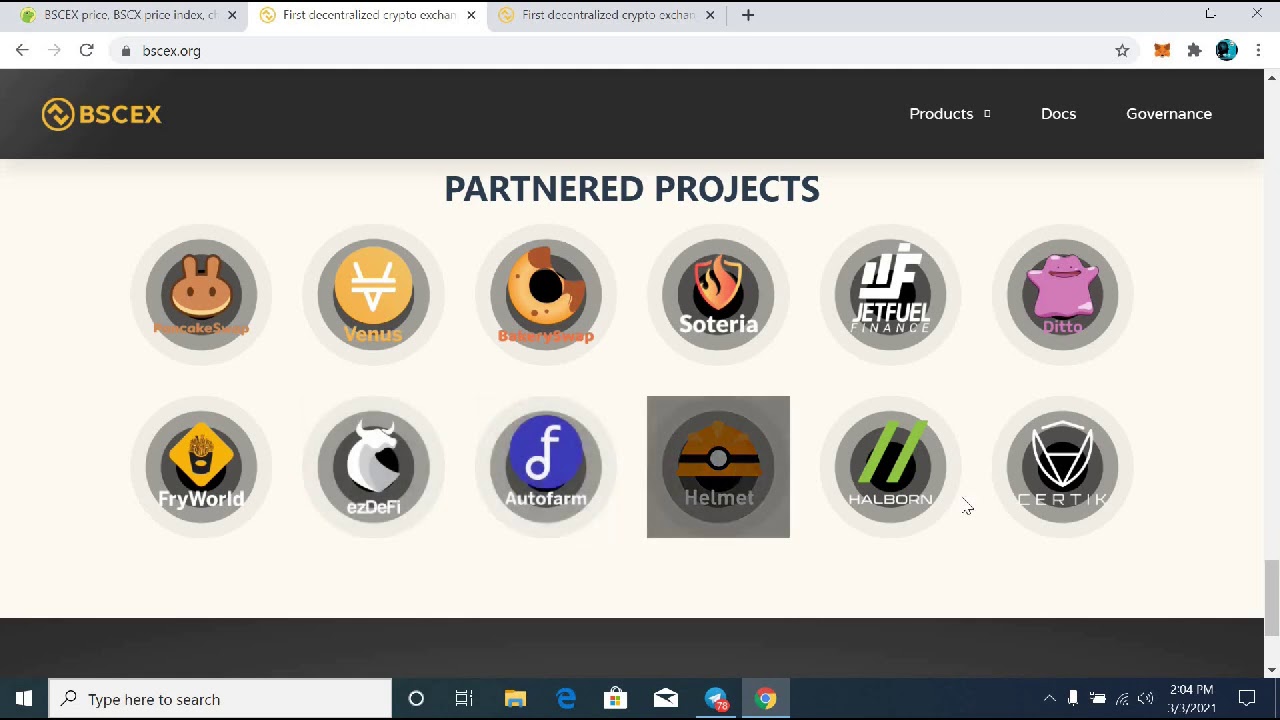Image resolution: width=1280 pixels, height=720 pixels.
Task: Open the PancakeSwap partner logo
Action: [201, 295]
